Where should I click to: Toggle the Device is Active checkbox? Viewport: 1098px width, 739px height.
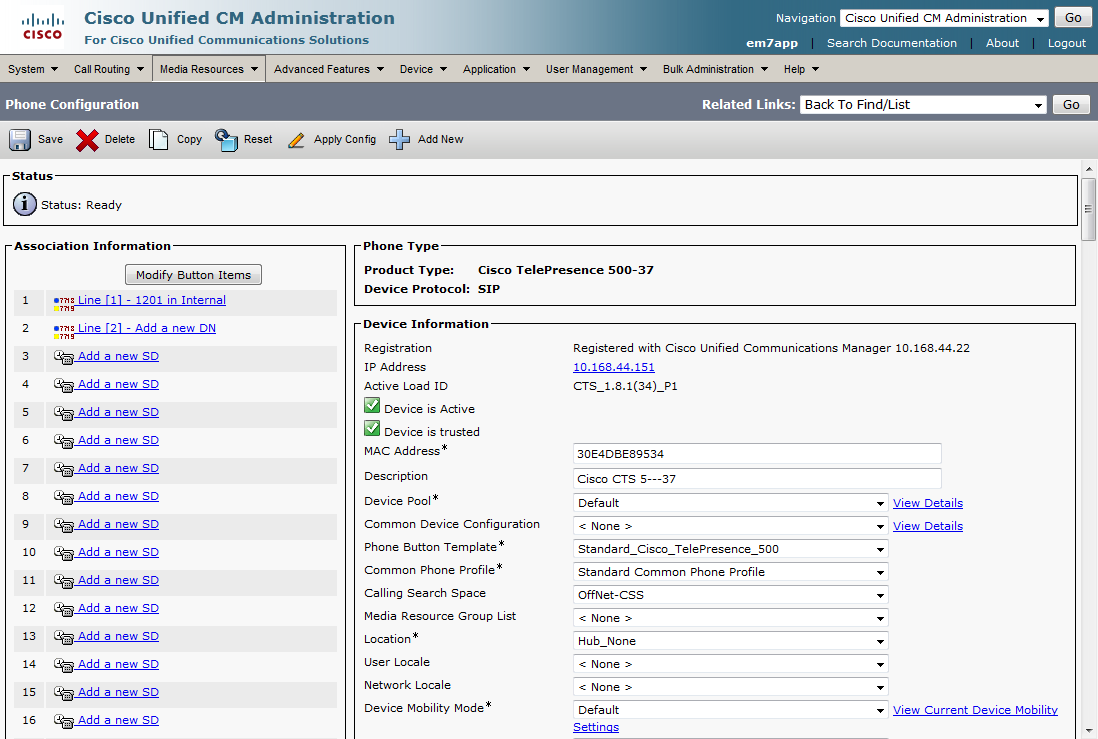[x=372, y=406]
